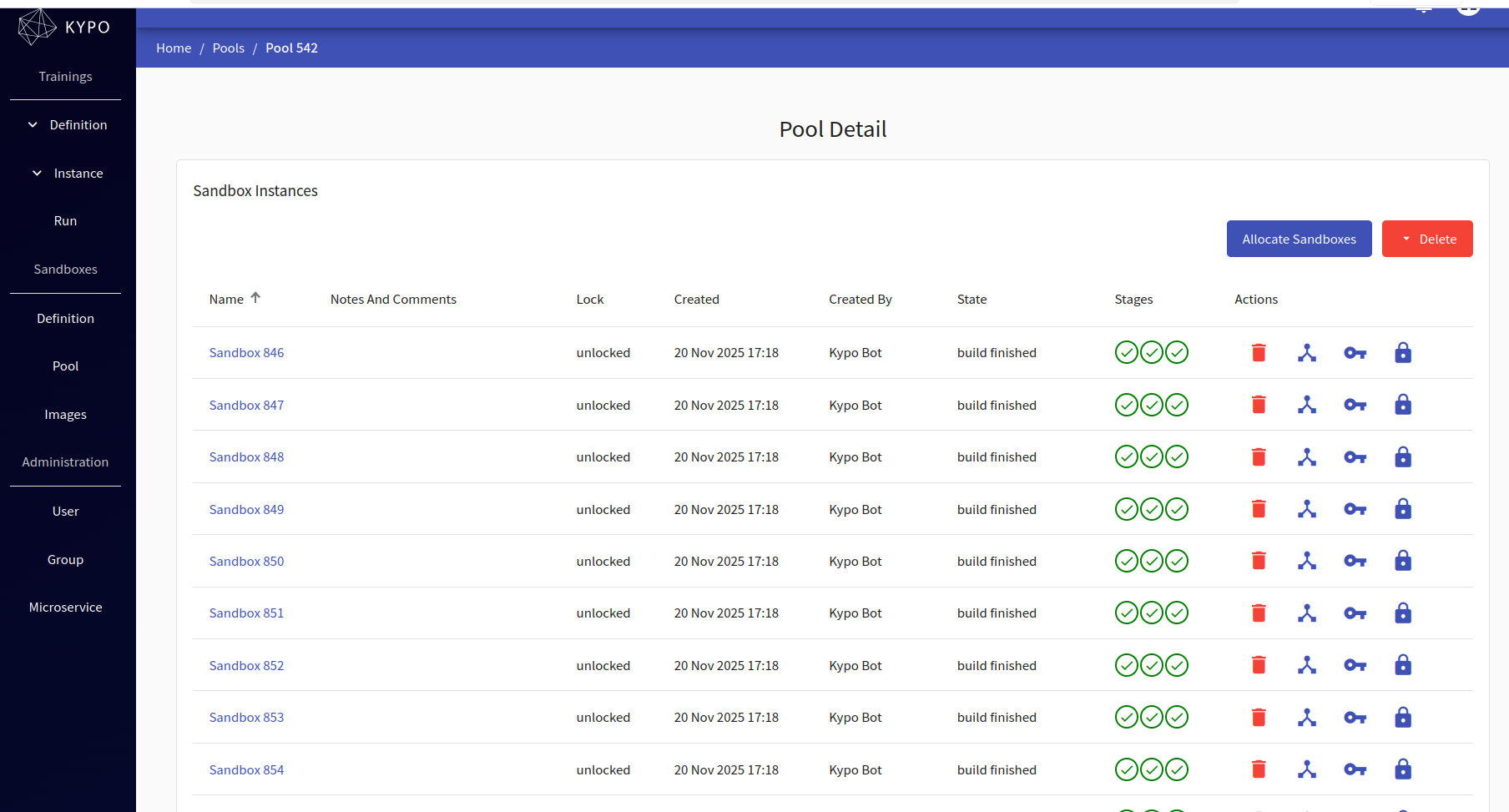1509x812 pixels.
Task: Click trash icon in Sandbox 850 row
Action: point(1259,561)
